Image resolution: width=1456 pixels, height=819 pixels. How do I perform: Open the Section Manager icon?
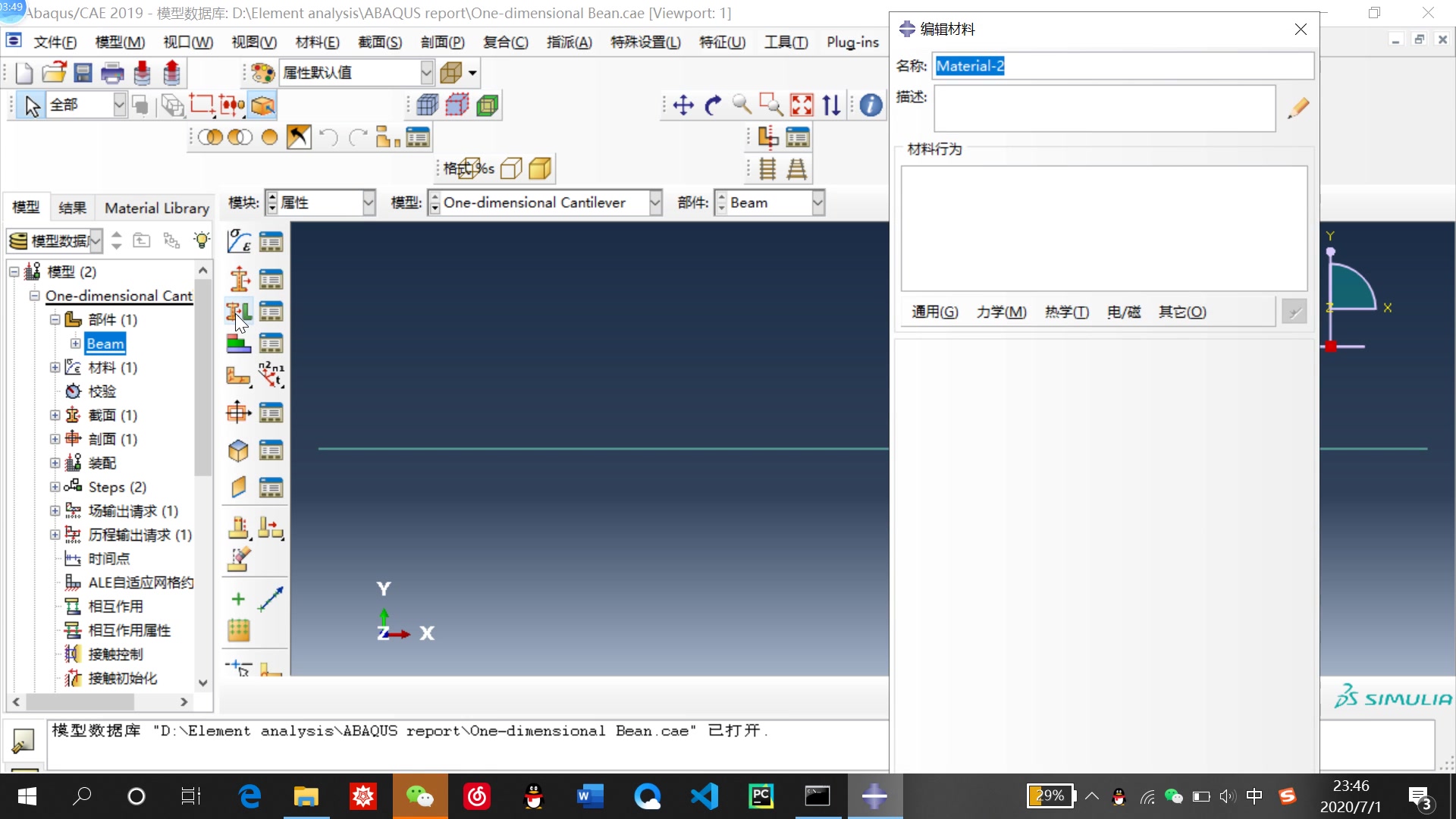coord(271,279)
